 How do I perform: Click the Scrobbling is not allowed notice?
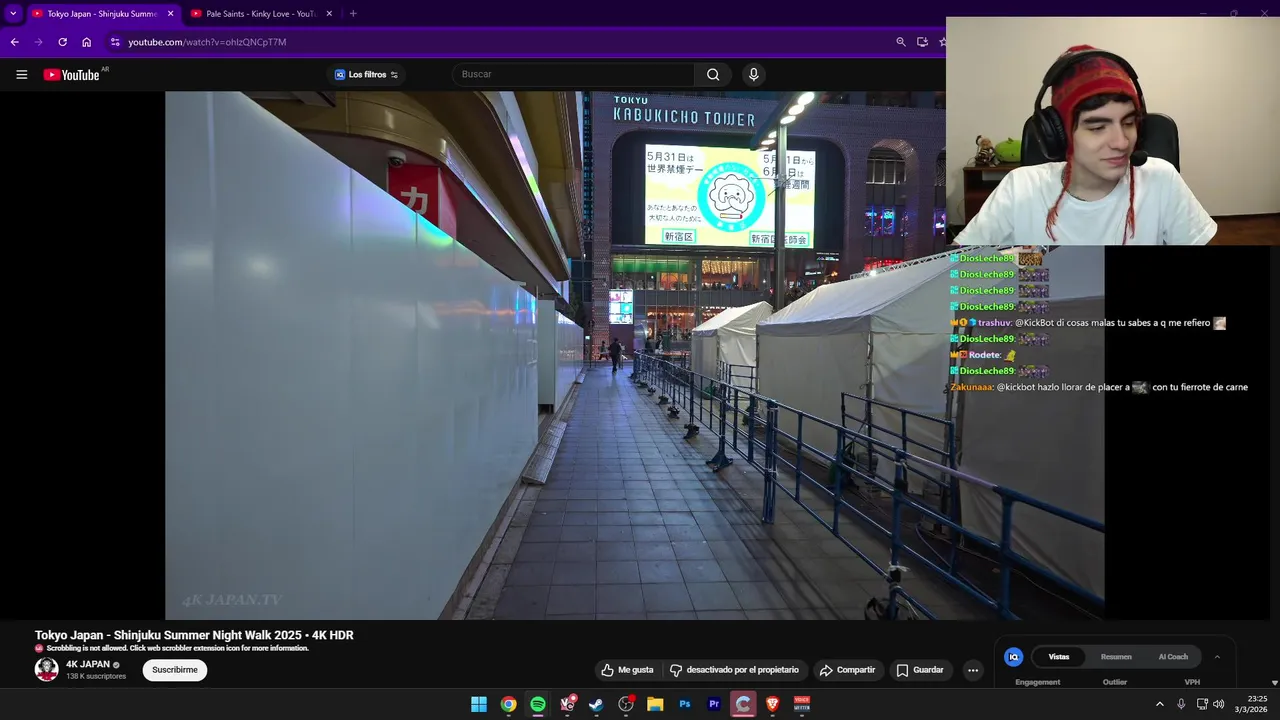click(x=177, y=648)
